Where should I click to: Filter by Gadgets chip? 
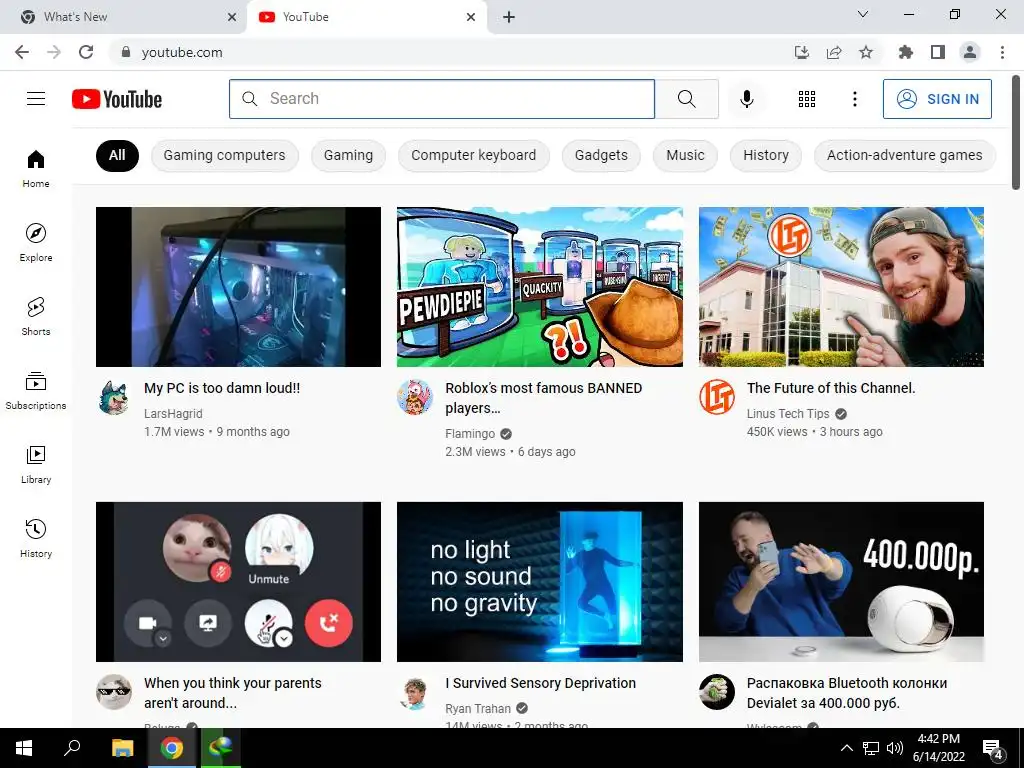point(601,155)
